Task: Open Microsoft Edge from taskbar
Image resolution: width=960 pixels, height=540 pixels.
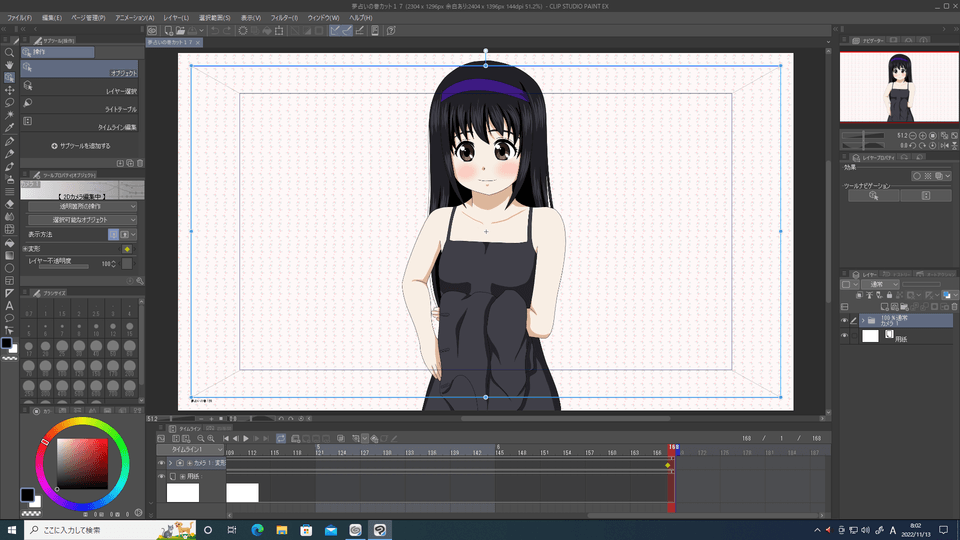Action: click(257, 530)
